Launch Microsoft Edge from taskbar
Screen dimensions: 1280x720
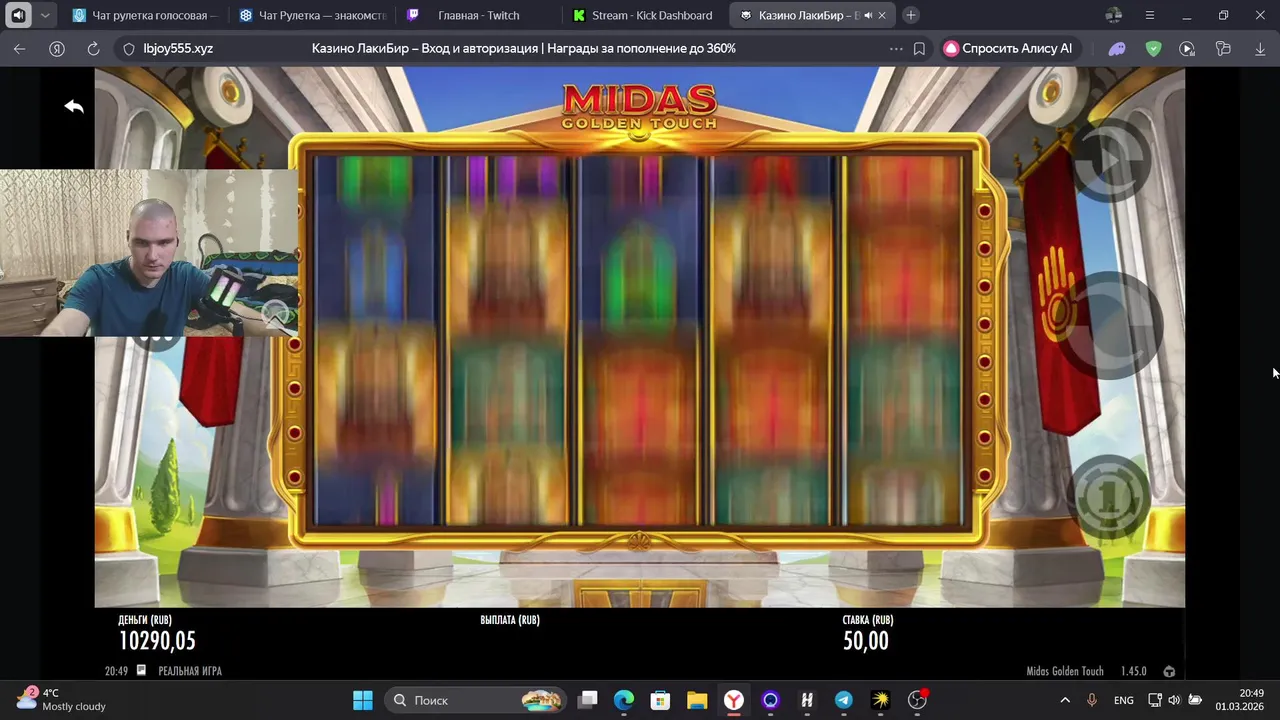pyautogui.click(x=624, y=700)
